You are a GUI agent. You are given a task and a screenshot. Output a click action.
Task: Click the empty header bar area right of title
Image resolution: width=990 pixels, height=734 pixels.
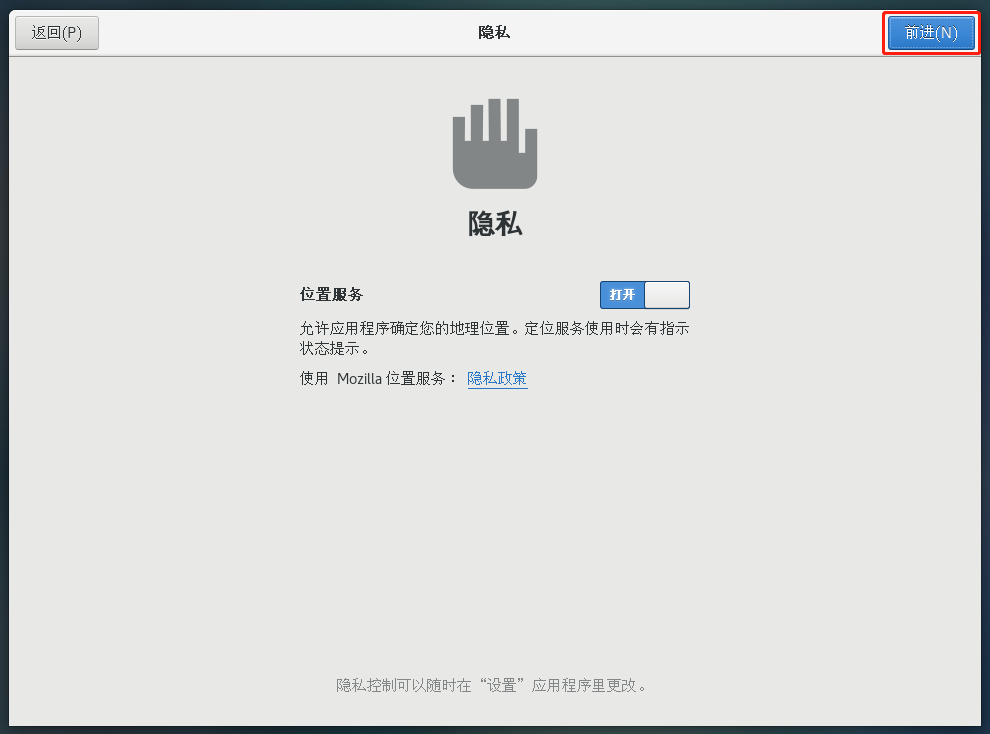coord(700,33)
